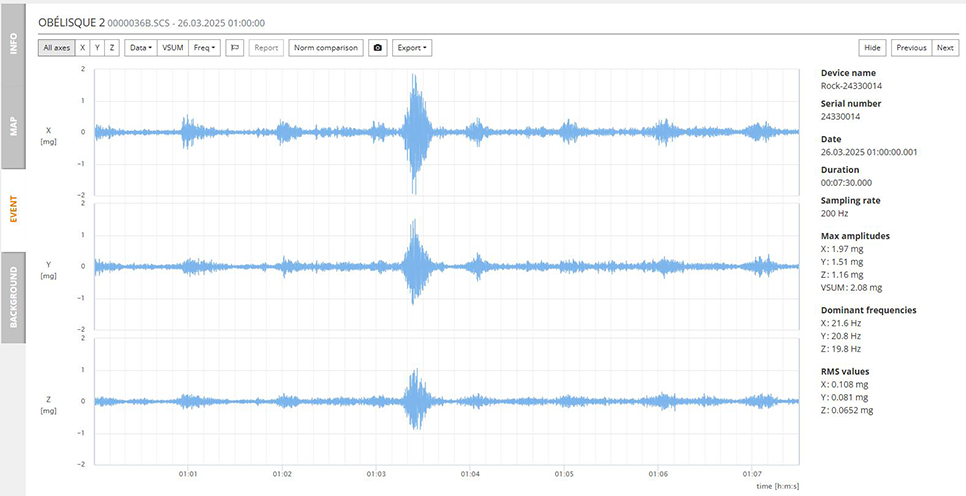Click the 01:01 time axis label

188,475
